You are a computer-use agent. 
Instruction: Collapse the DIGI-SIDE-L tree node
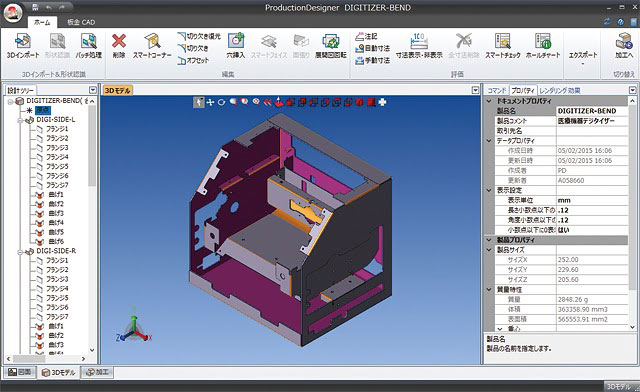click(x=20, y=120)
